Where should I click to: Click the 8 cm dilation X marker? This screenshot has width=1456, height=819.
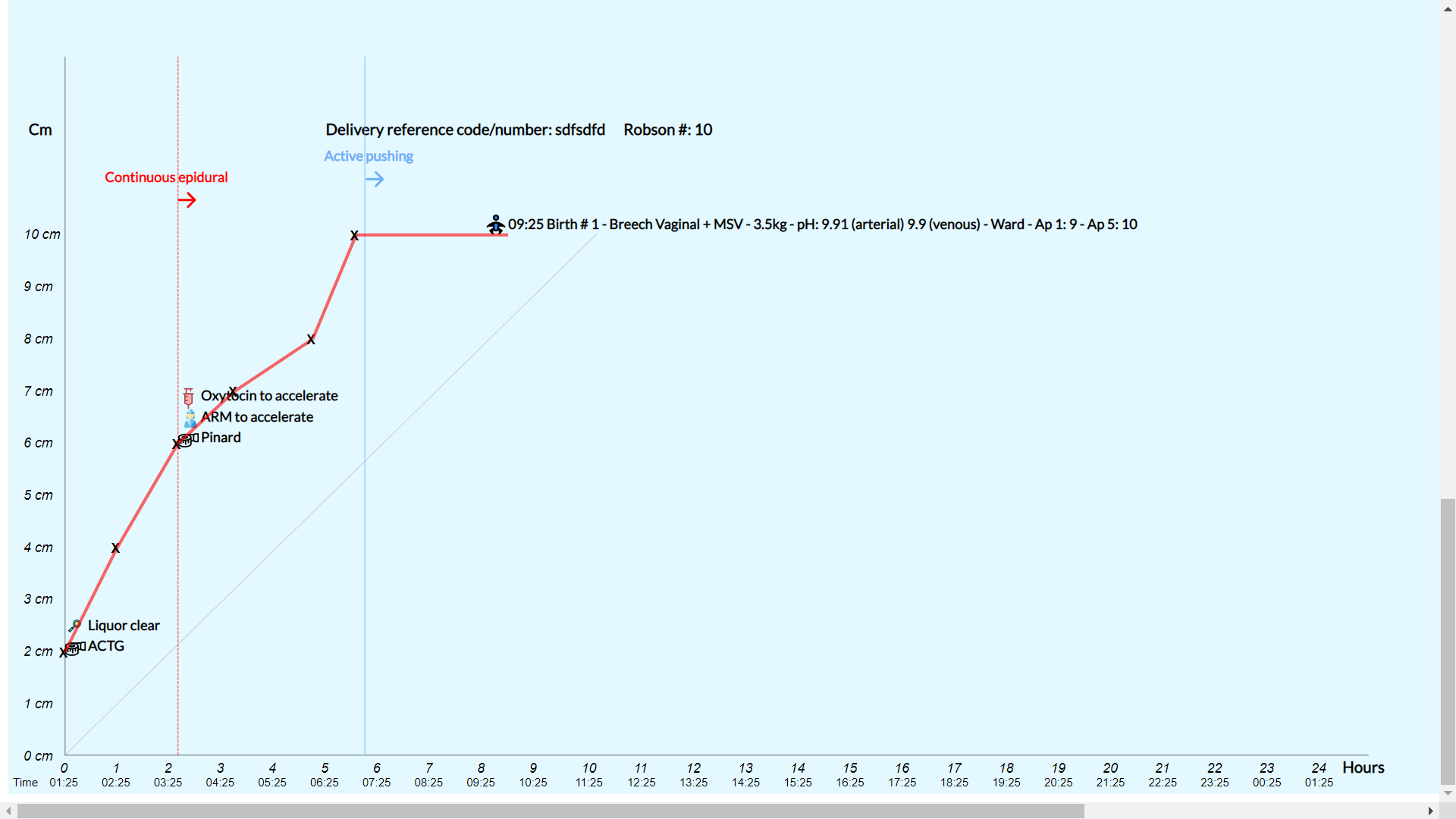[311, 340]
